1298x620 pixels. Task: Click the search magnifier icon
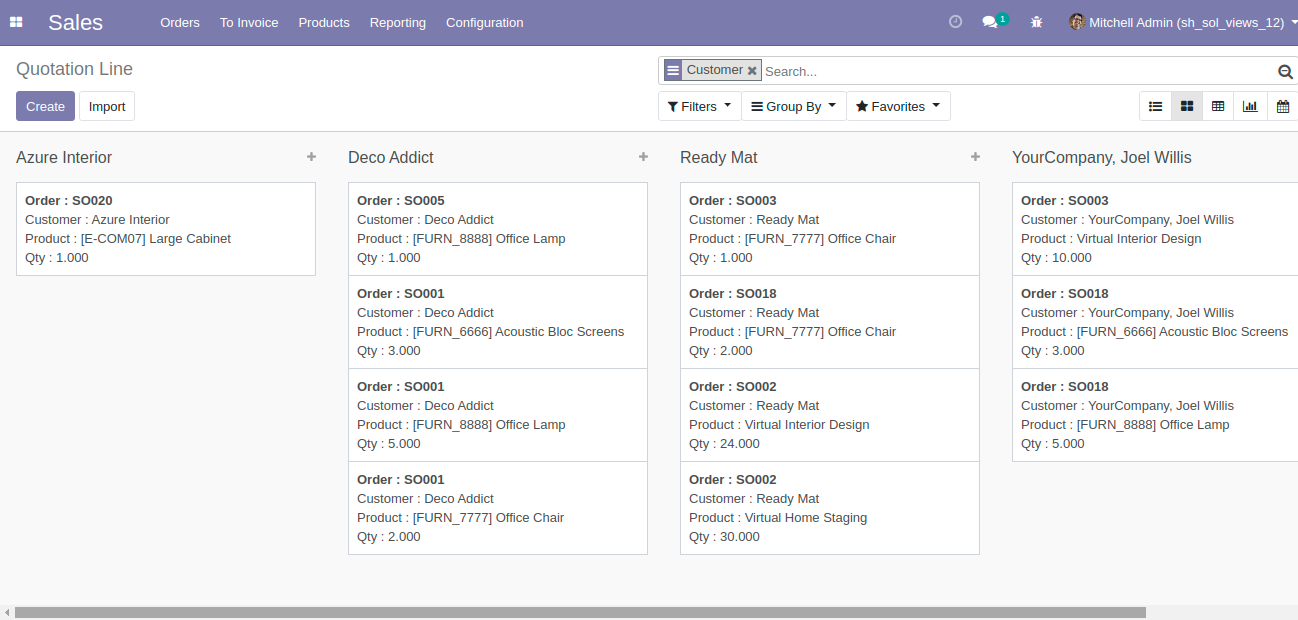(1286, 71)
